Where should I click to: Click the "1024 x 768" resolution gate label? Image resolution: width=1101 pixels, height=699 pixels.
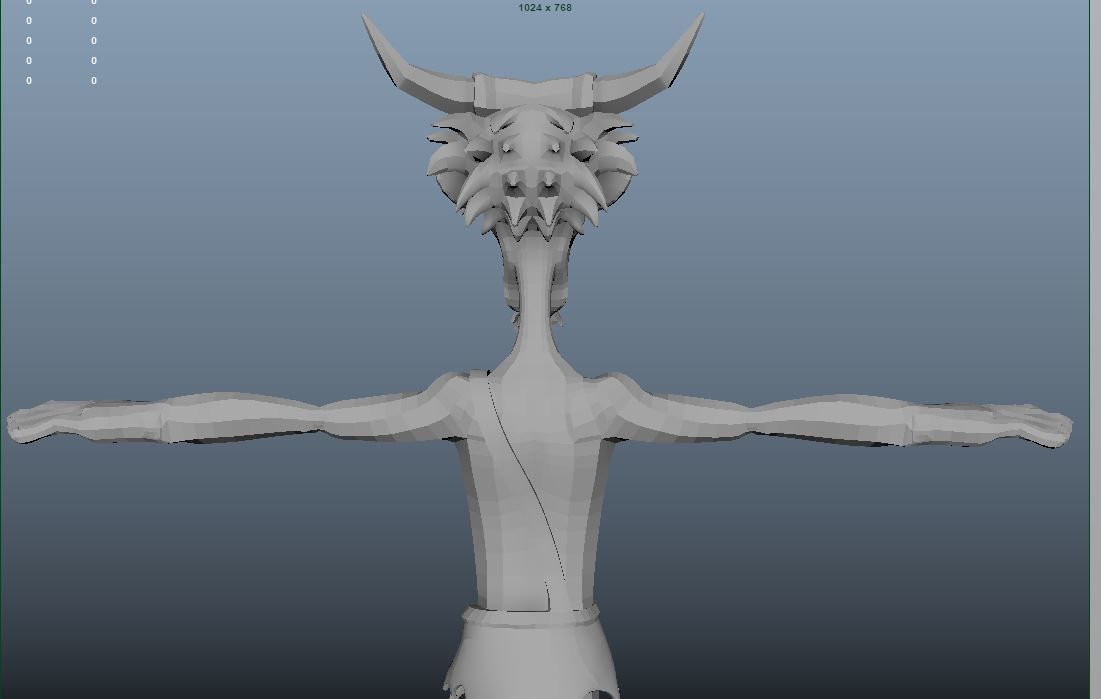(545, 8)
